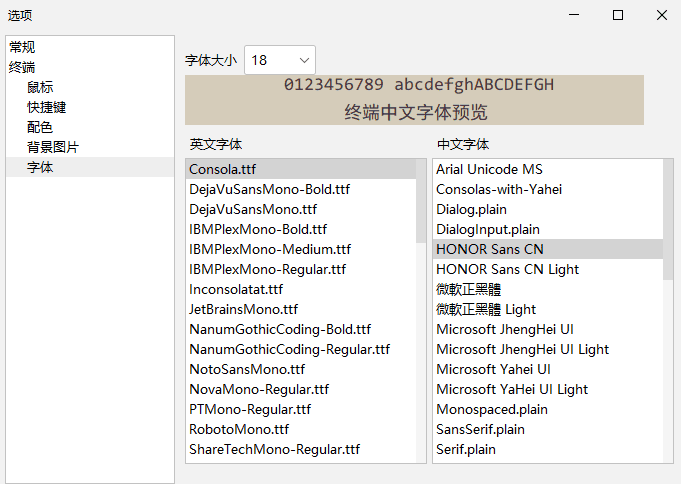Click the English font list scrollbar thumb
The width and height of the screenshot is (681, 484).
click(421, 201)
